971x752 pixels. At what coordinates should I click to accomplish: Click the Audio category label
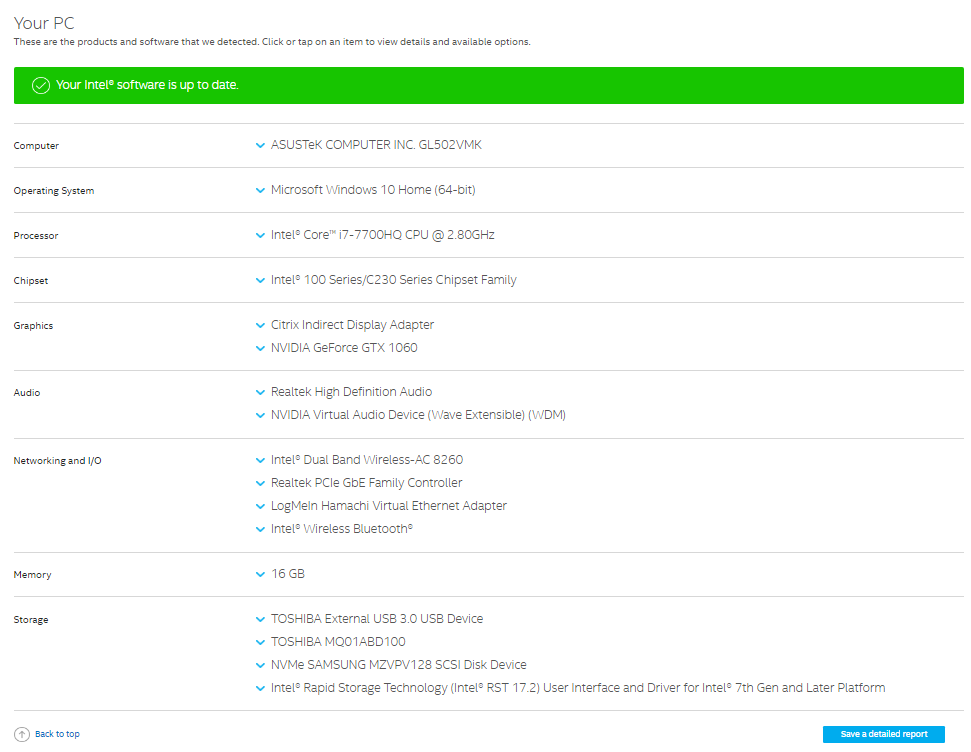tap(27, 393)
